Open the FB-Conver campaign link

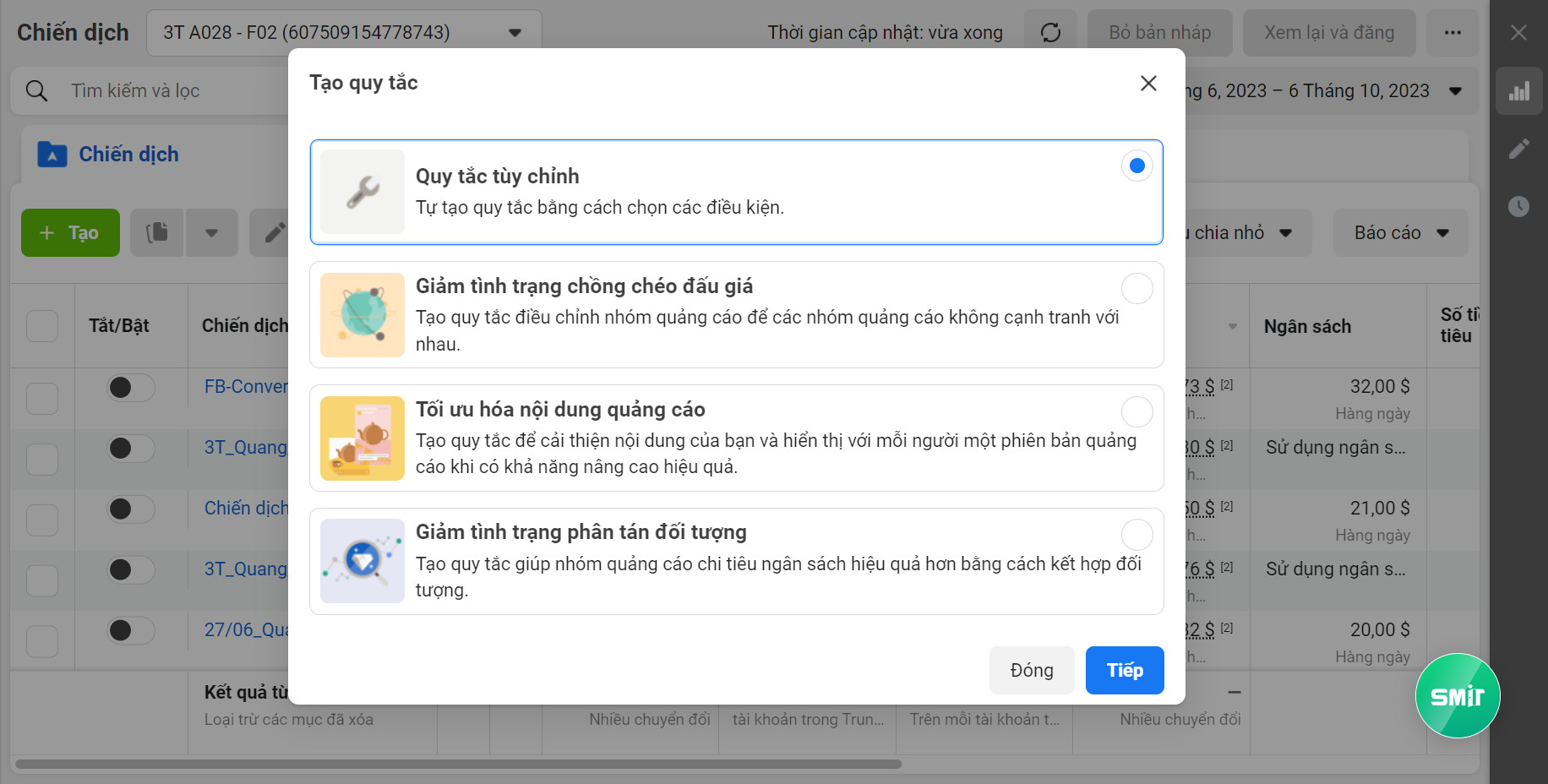tap(246, 386)
